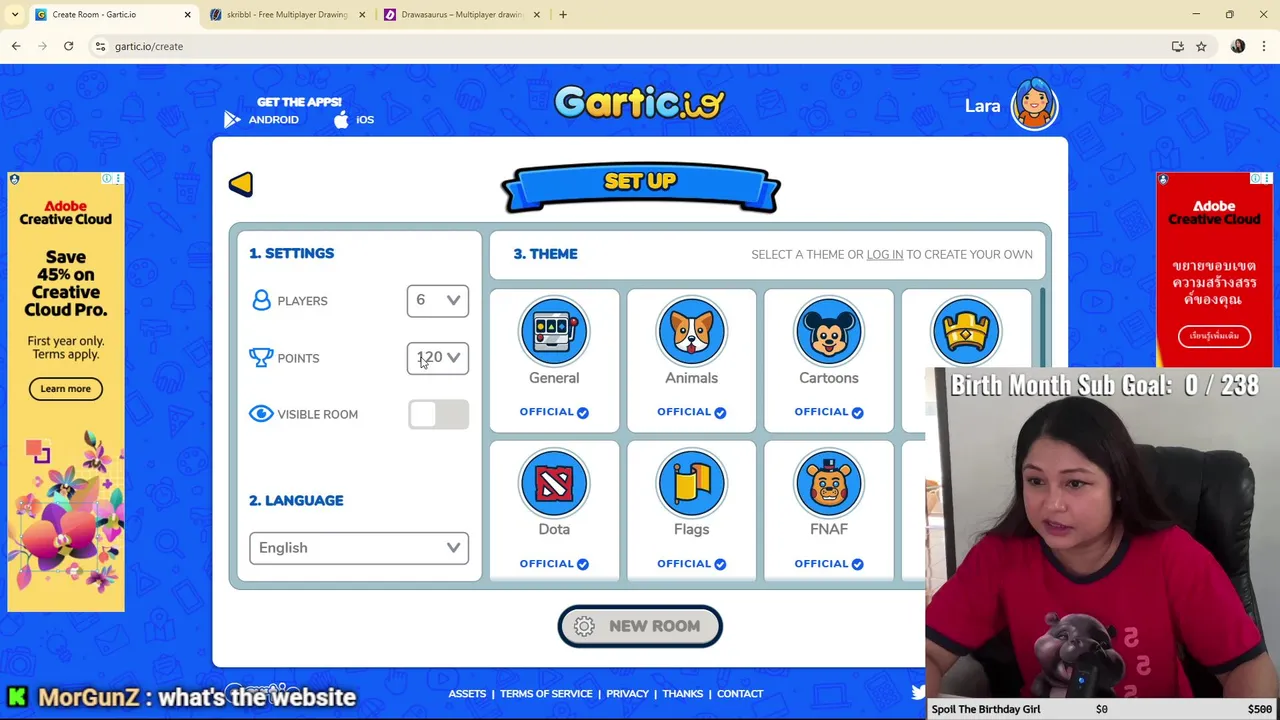Click the Cartoons theme label
Viewport: 1280px width, 720px height.
click(x=829, y=378)
